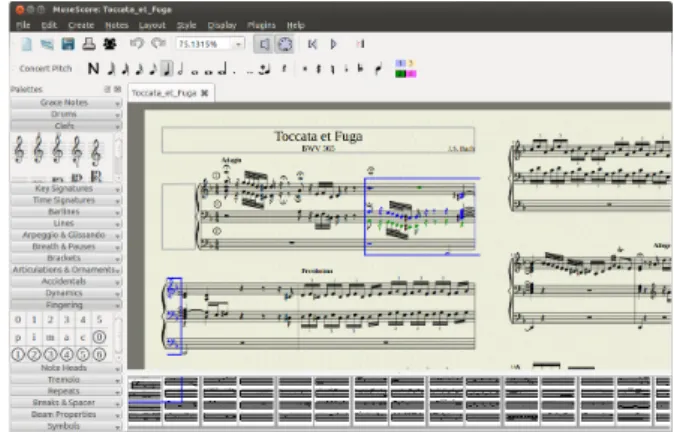
Task: Rewind playback to the start
Action: click(x=312, y=44)
